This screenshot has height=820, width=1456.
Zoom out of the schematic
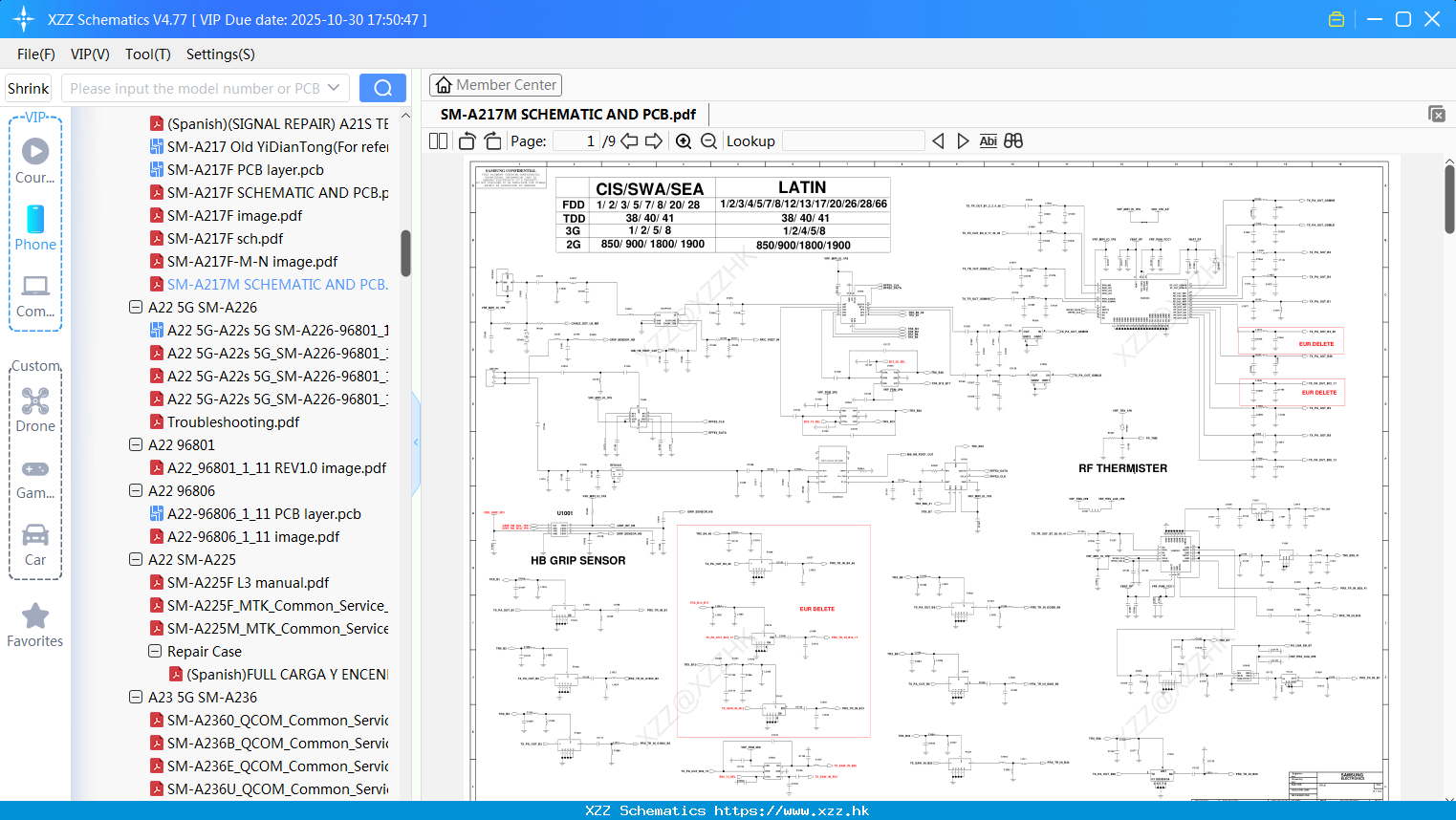click(708, 141)
